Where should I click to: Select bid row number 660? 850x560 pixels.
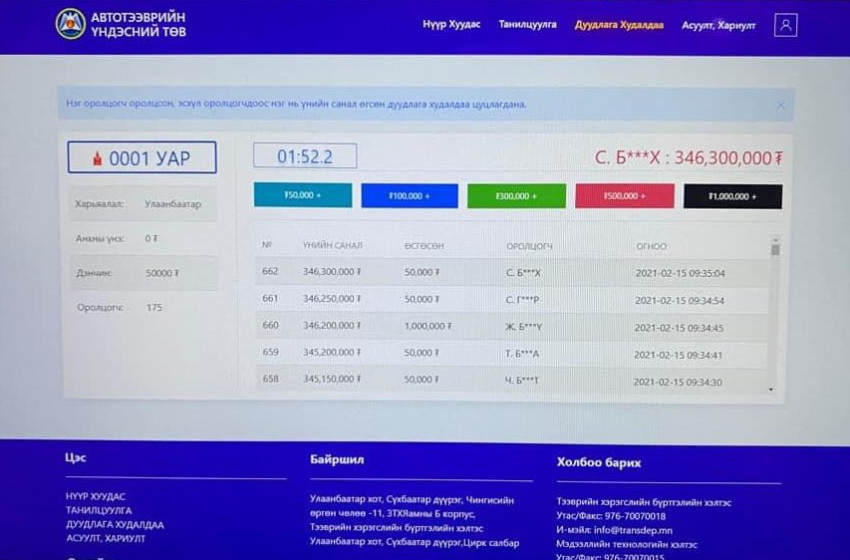coord(512,326)
